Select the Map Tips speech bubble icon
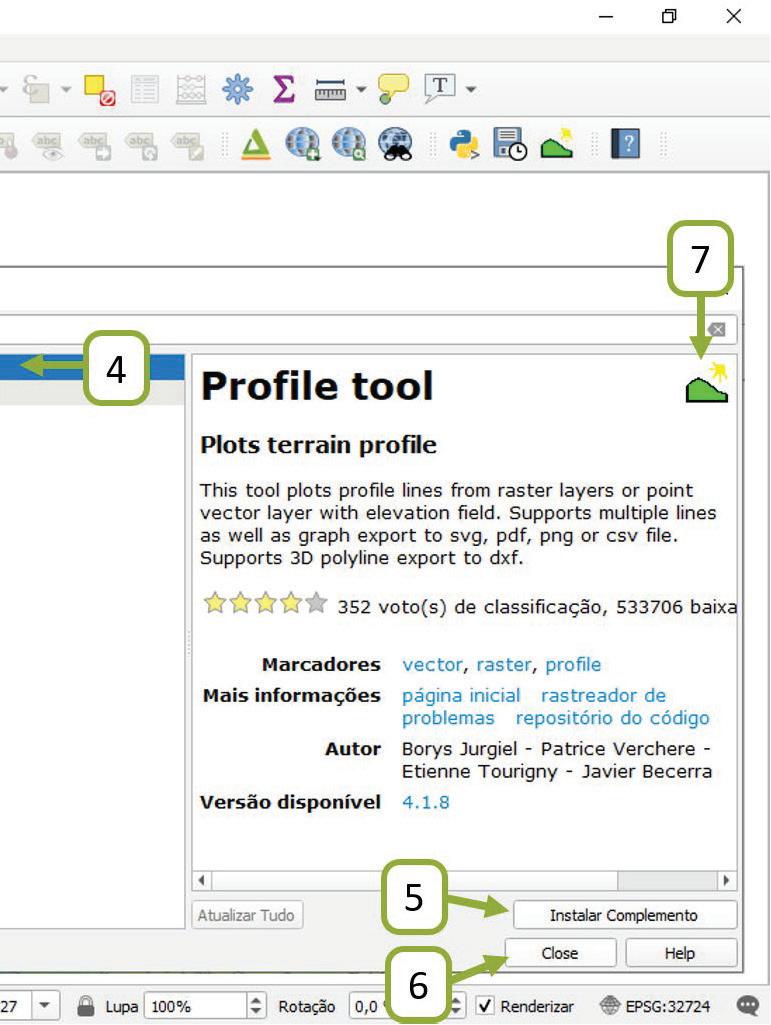This screenshot has height=1025, width=771. [x=393, y=89]
